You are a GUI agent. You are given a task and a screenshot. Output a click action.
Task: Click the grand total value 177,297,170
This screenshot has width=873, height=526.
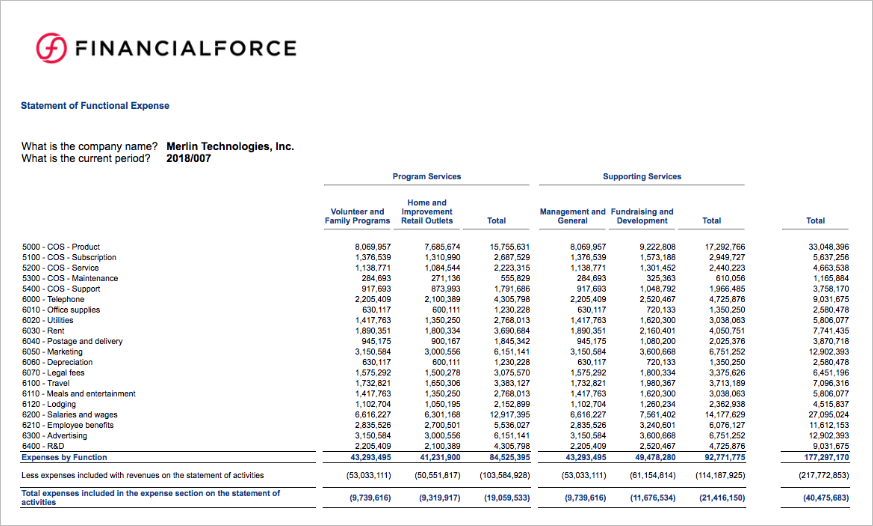click(x=826, y=456)
